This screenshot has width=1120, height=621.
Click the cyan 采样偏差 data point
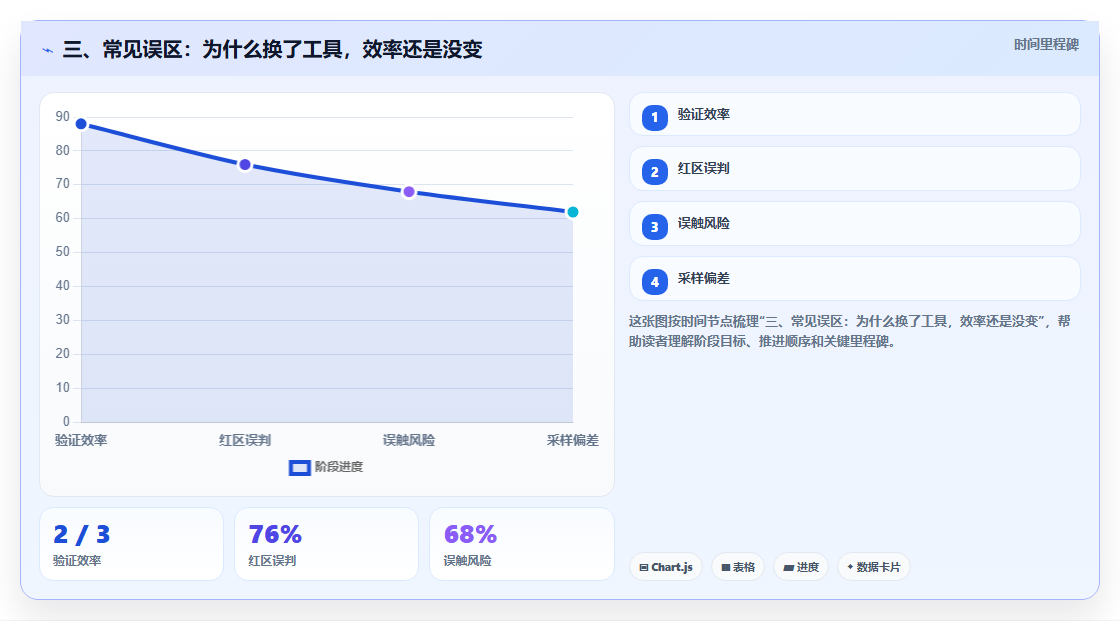tap(572, 212)
